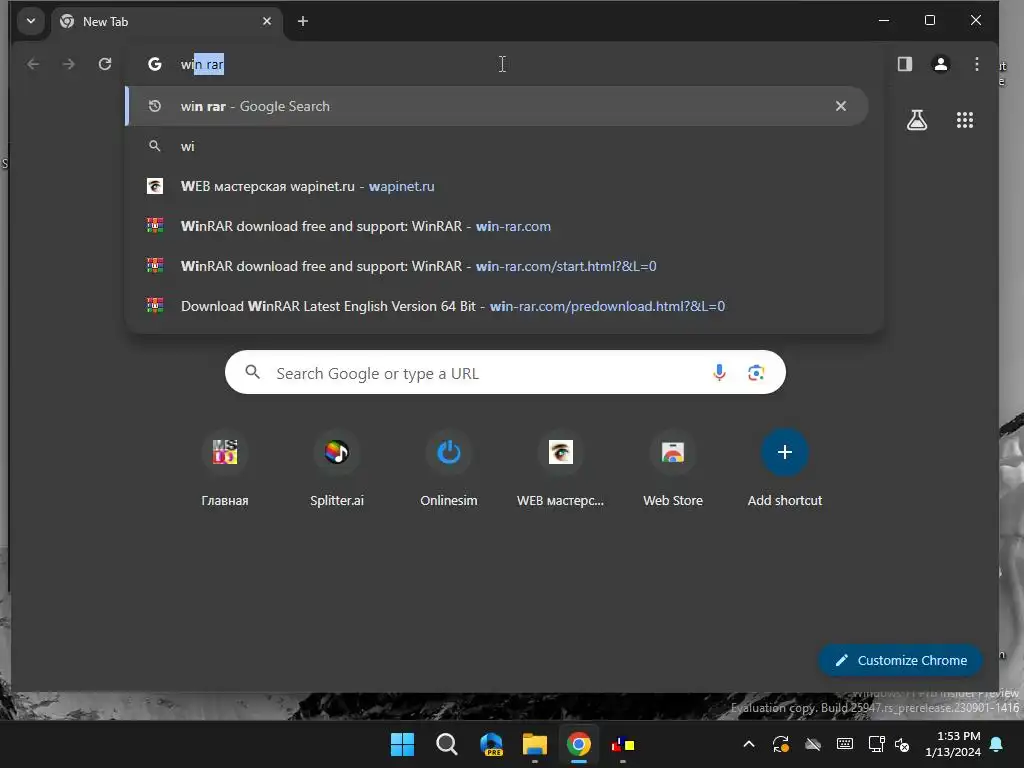This screenshot has height=768, width=1024.
Task: Click Chrome icon in taskbar
Action: [x=579, y=744]
